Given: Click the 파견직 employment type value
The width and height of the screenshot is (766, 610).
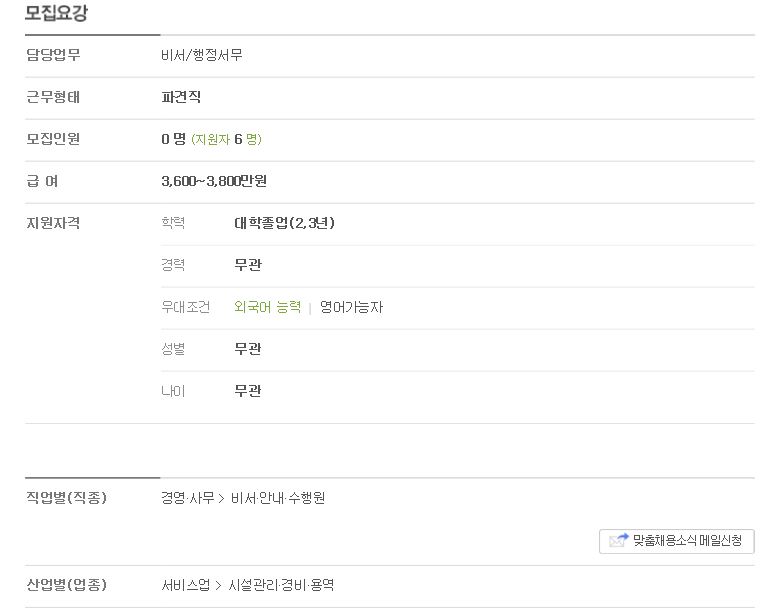Looking at the screenshot, I should (181, 97).
